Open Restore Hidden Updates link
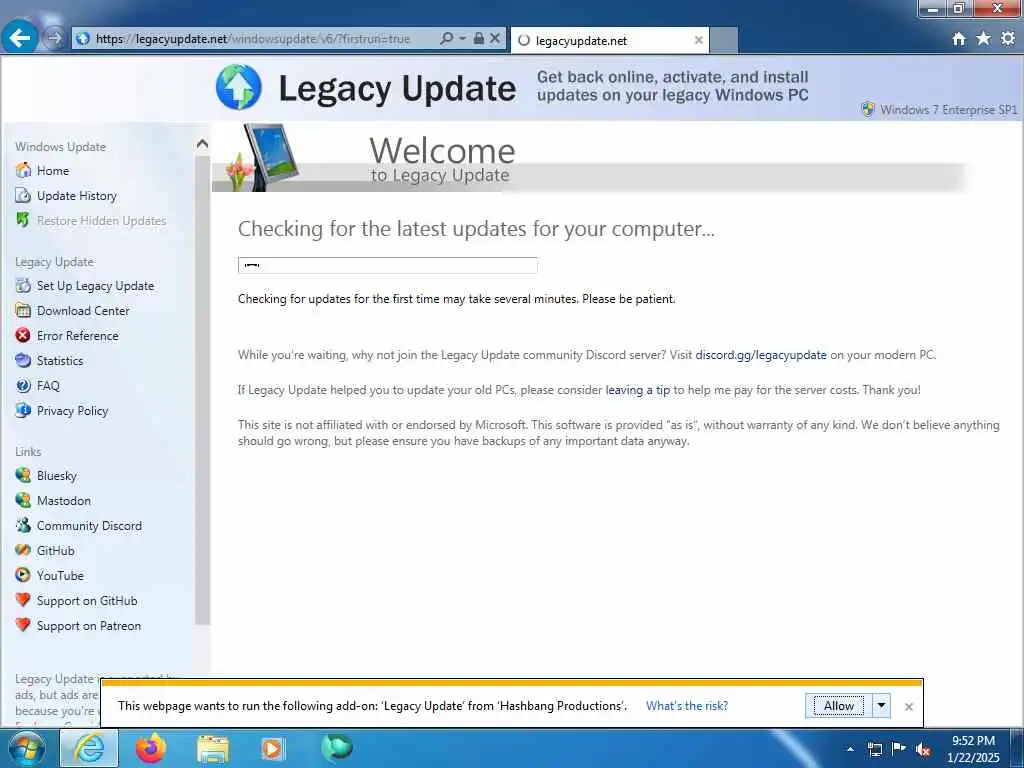1024x768 pixels. point(101,221)
